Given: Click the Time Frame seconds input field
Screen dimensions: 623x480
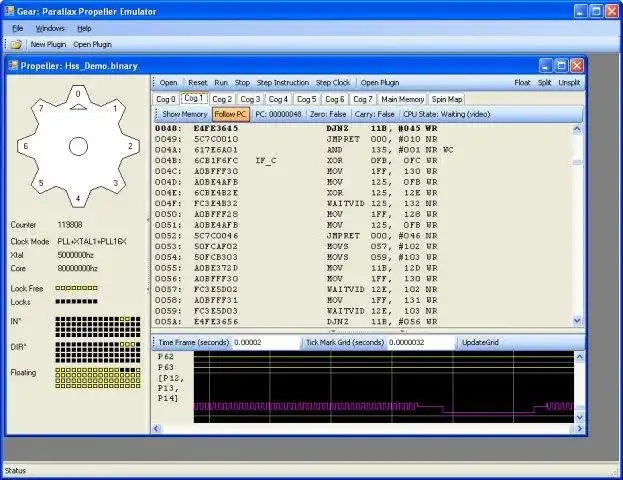Looking at the screenshot, I should click(x=266, y=342).
